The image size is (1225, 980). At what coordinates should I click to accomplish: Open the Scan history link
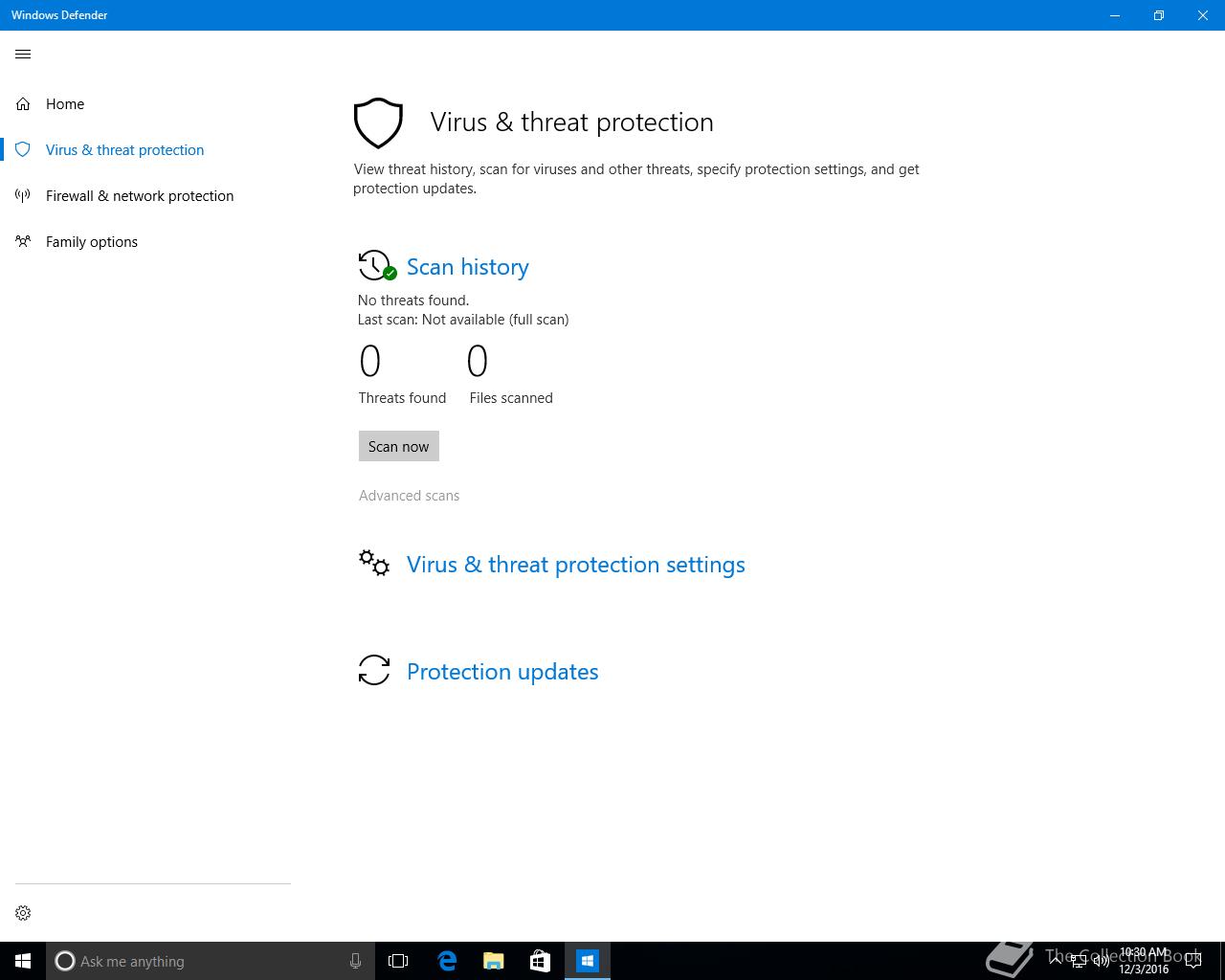pos(467,266)
